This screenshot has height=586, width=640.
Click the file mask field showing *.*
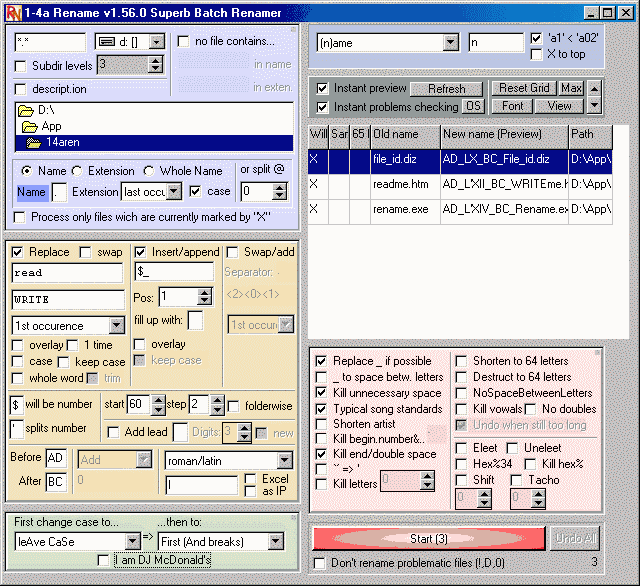coord(50,42)
